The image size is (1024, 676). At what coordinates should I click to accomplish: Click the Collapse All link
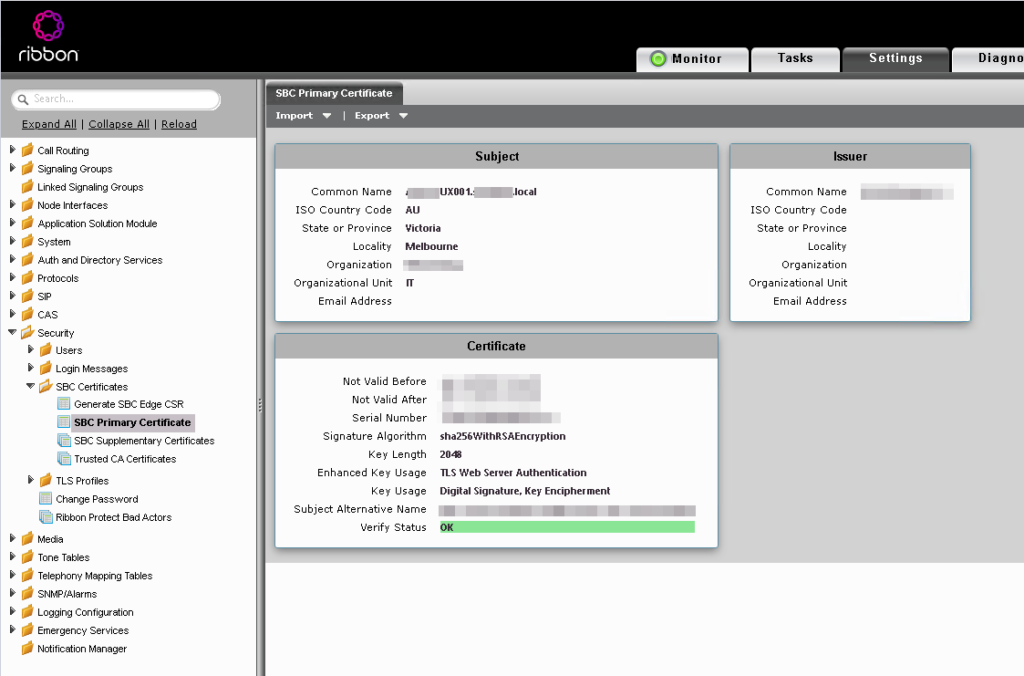tap(119, 124)
